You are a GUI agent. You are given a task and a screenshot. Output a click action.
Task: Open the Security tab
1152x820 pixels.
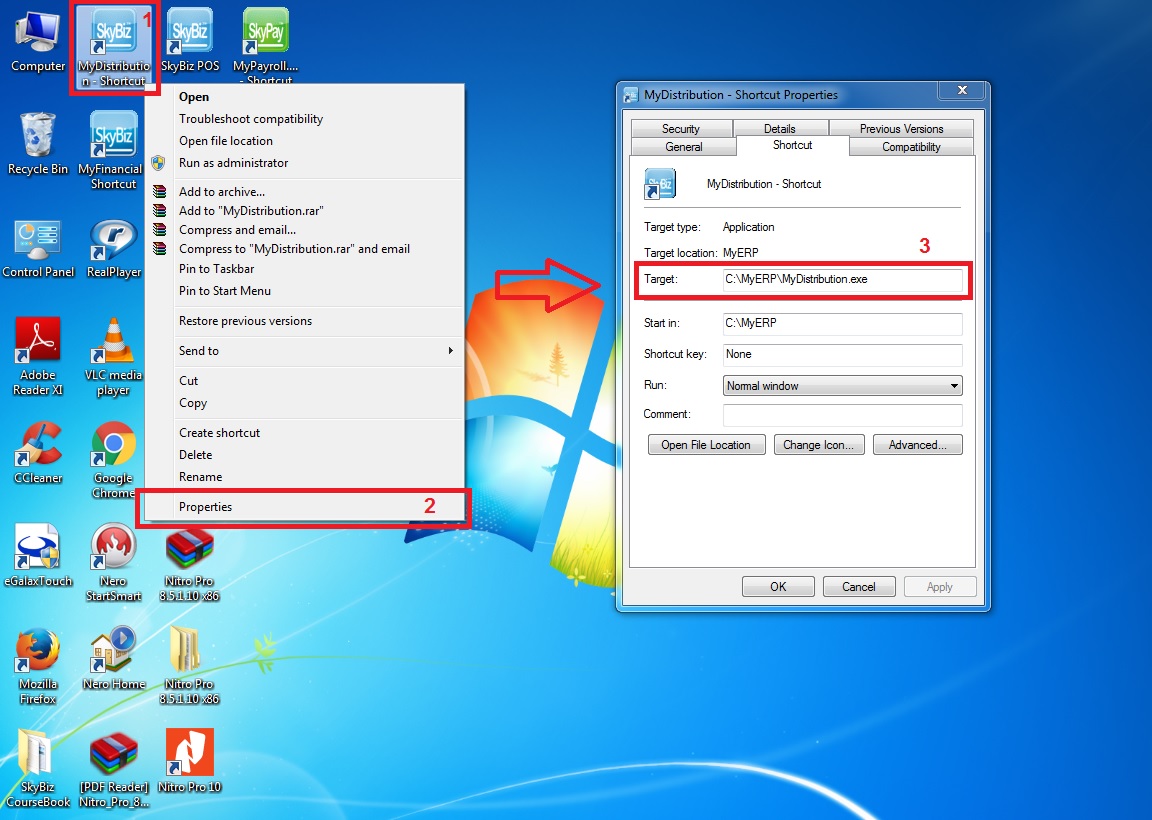click(x=681, y=129)
